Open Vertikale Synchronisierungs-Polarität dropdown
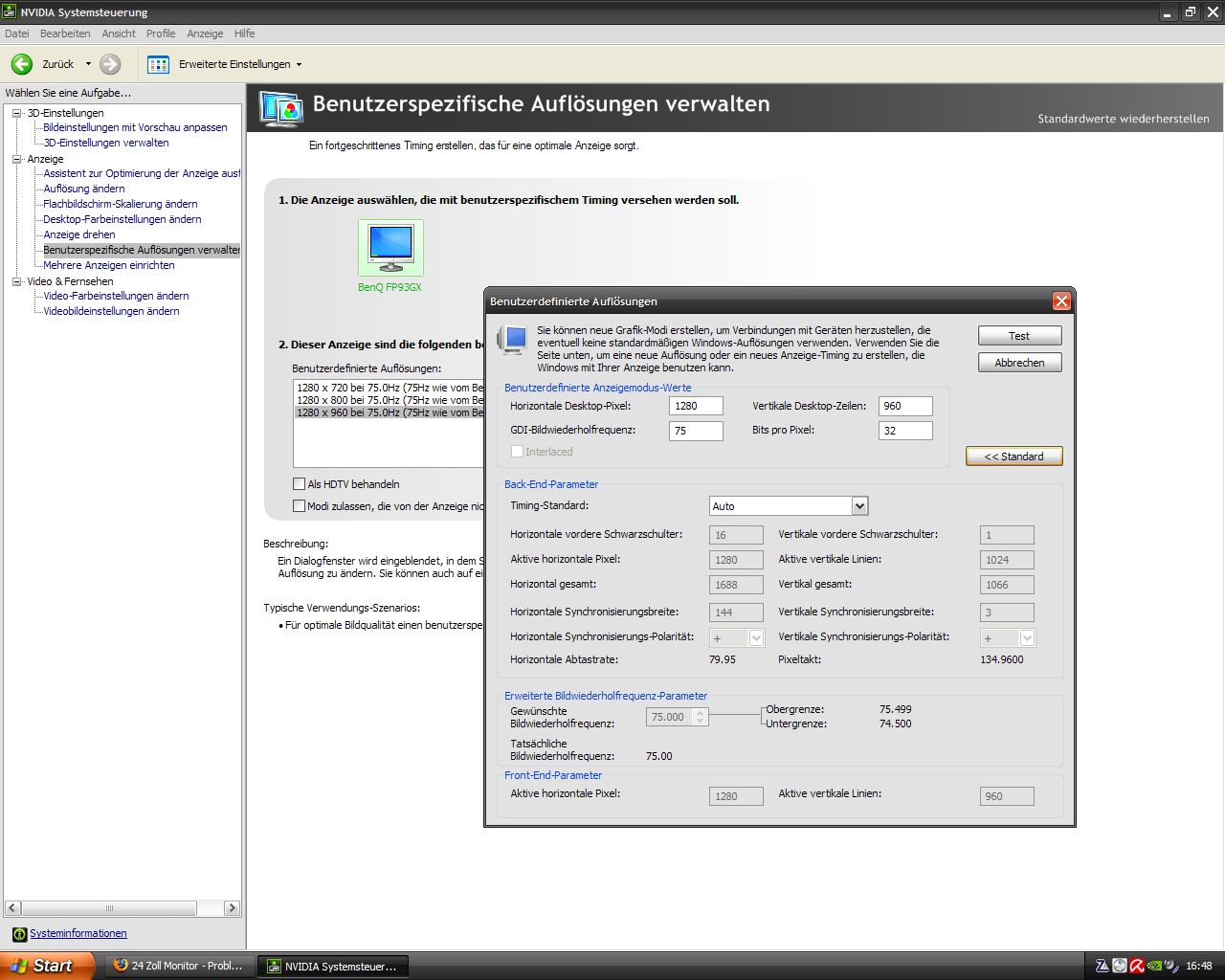 1027,638
